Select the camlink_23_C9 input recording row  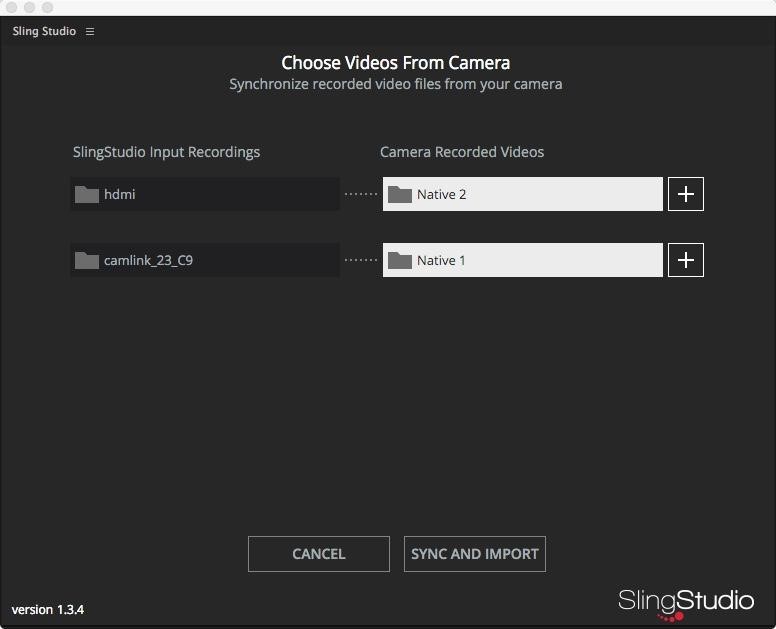205,260
